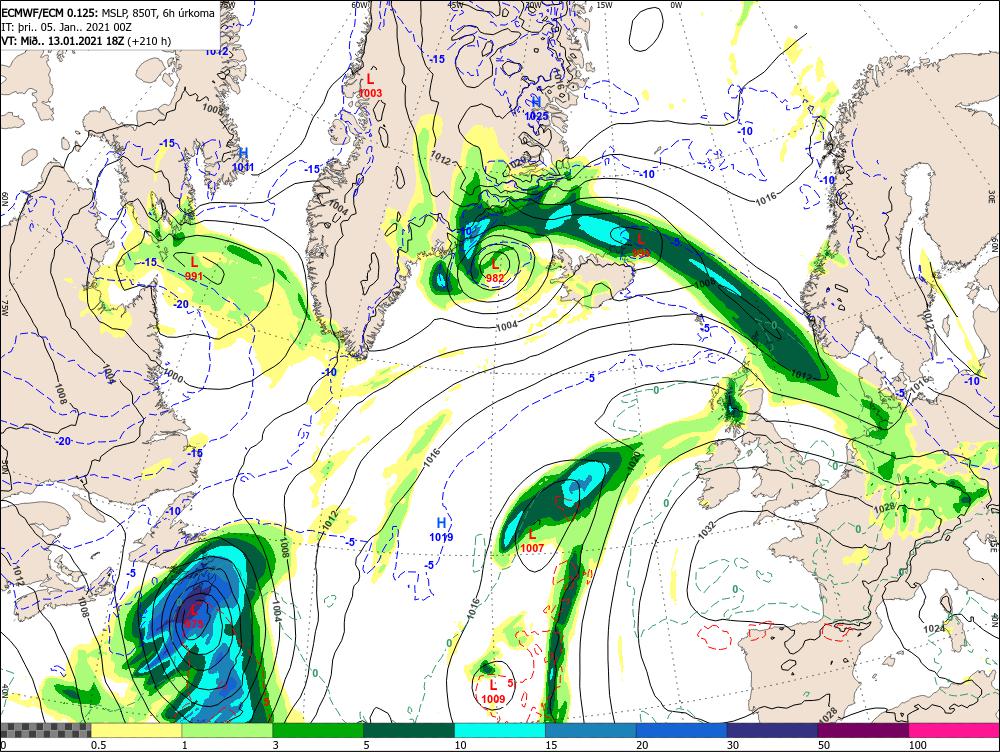This screenshot has width=1000, height=752.
Task: Click the 1032 isobar label near France
Action: coord(709,529)
